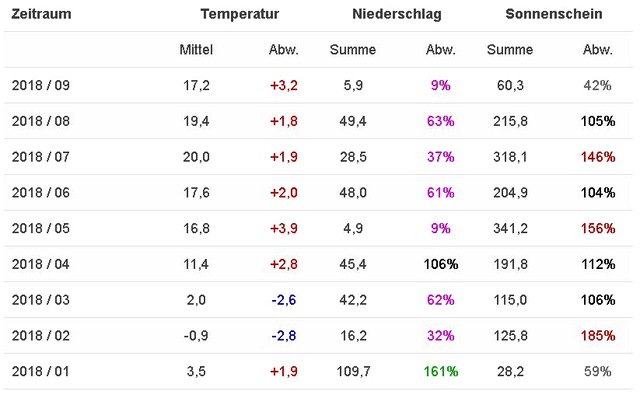Open the 2018 / 03 period
This screenshot has height=398, width=640.
[40, 300]
